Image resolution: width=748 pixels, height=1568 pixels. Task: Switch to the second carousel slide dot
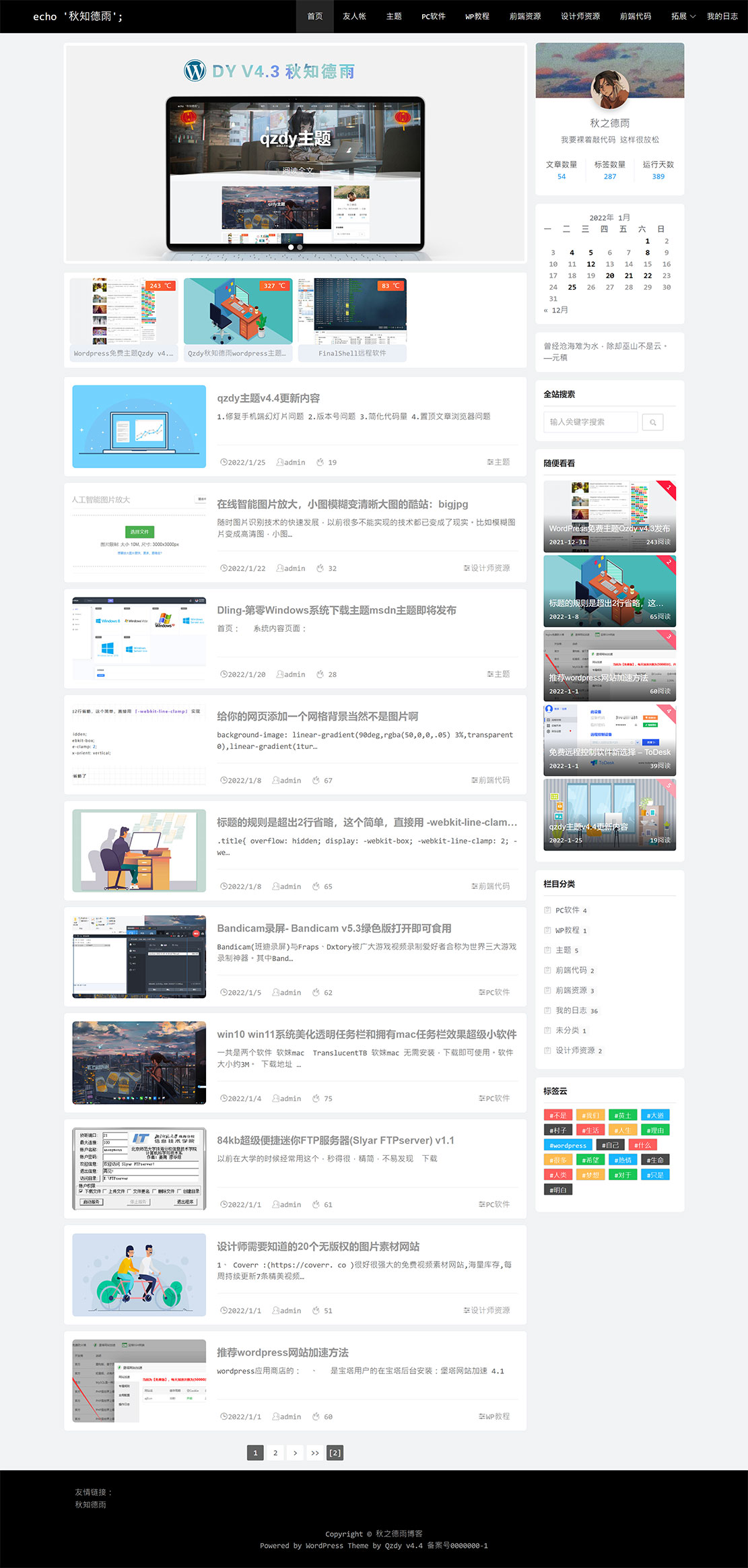pos(300,247)
